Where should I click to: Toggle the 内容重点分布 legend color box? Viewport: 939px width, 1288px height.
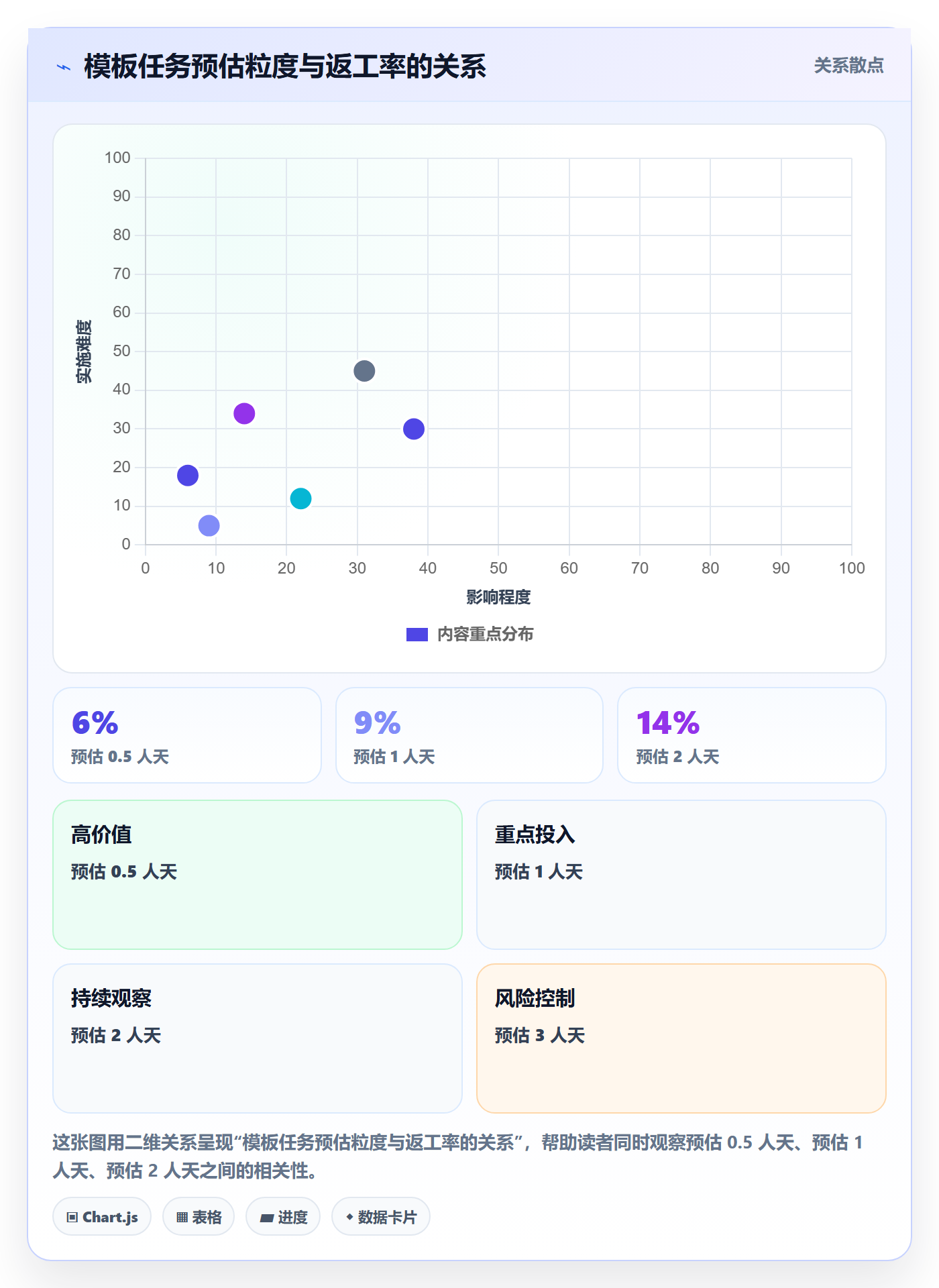pos(417,635)
